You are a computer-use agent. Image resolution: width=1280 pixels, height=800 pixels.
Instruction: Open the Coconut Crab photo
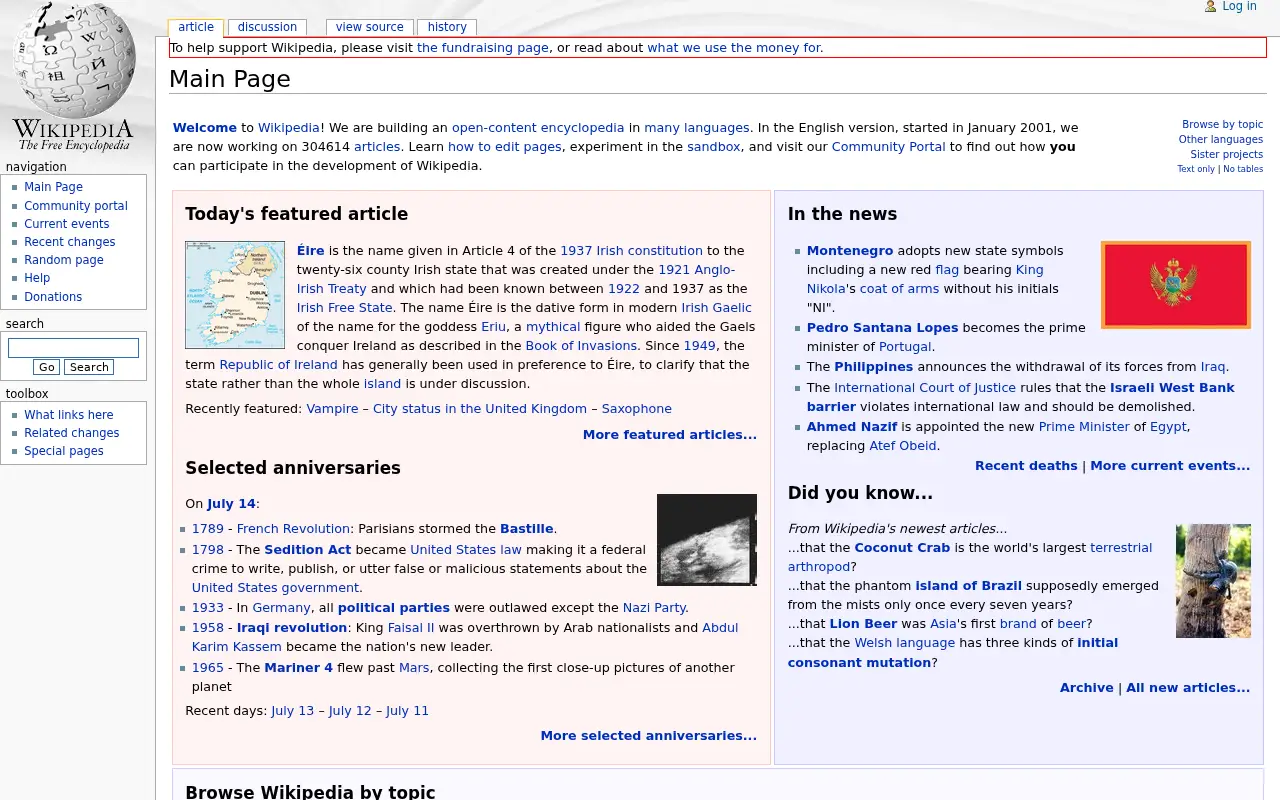tap(1213, 581)
